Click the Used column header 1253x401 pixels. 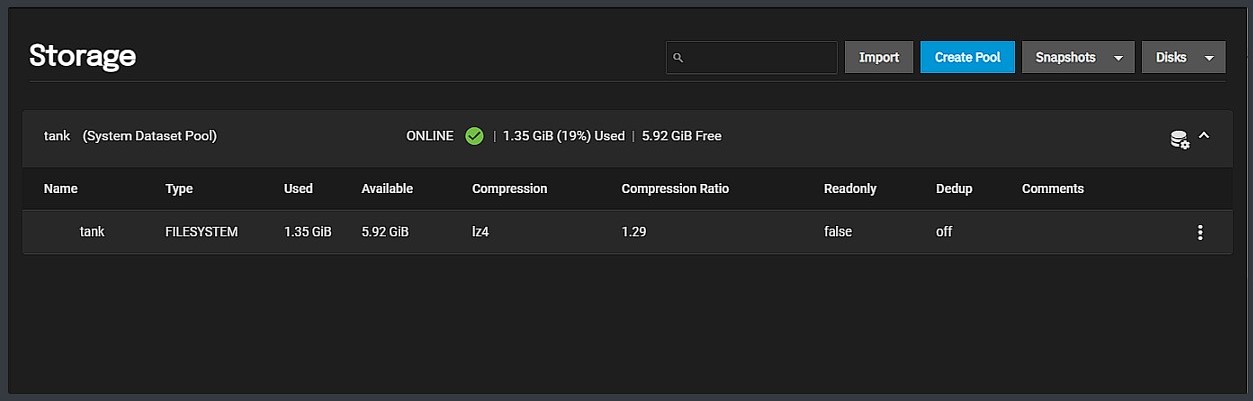click(x=298, y=188)
